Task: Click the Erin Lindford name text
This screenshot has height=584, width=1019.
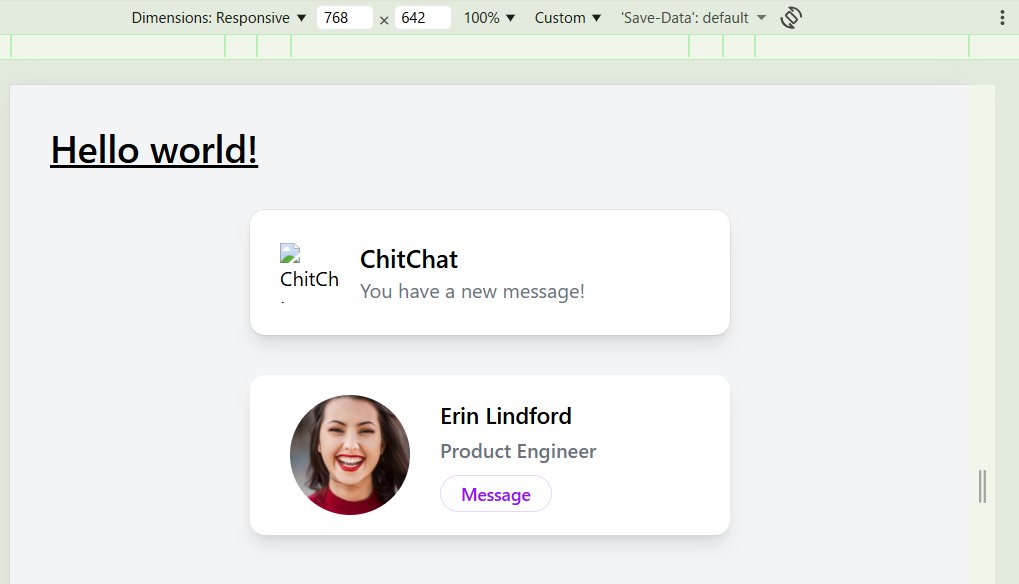Action: point(506,416)
